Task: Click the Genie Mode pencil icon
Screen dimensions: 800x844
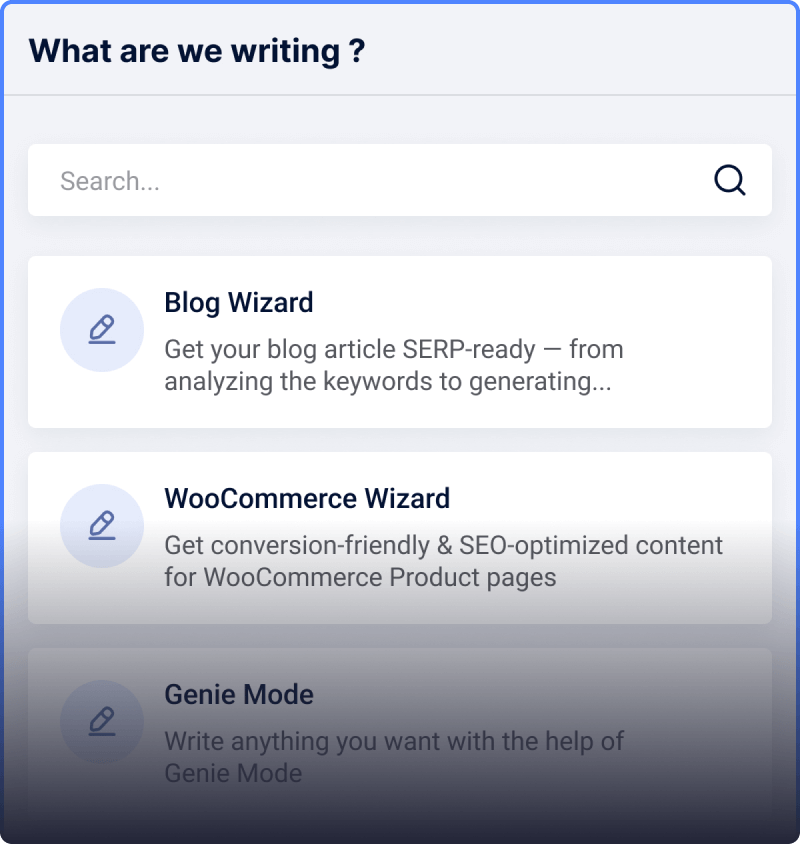Action: coord(102,721)
